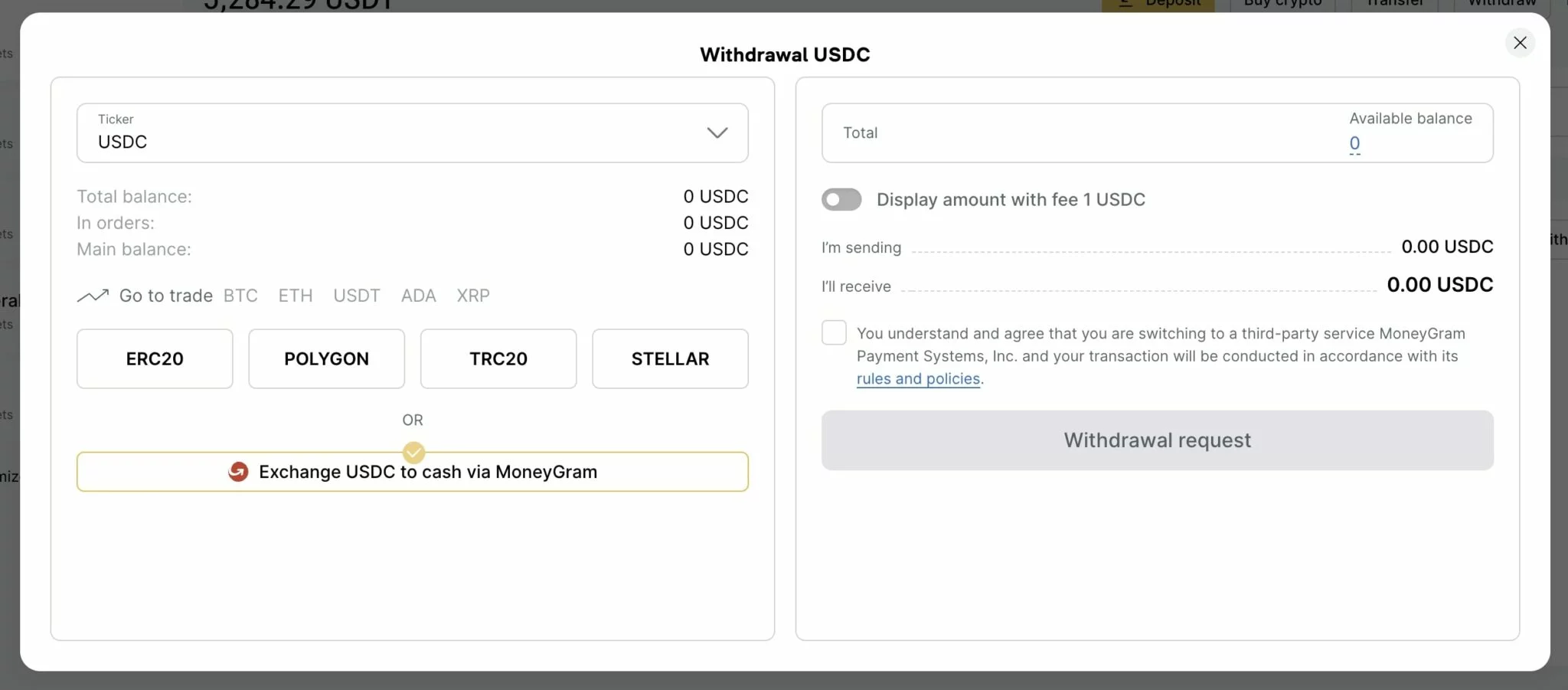Click the download arrow icon on Deposit button

coord(1124,3)
